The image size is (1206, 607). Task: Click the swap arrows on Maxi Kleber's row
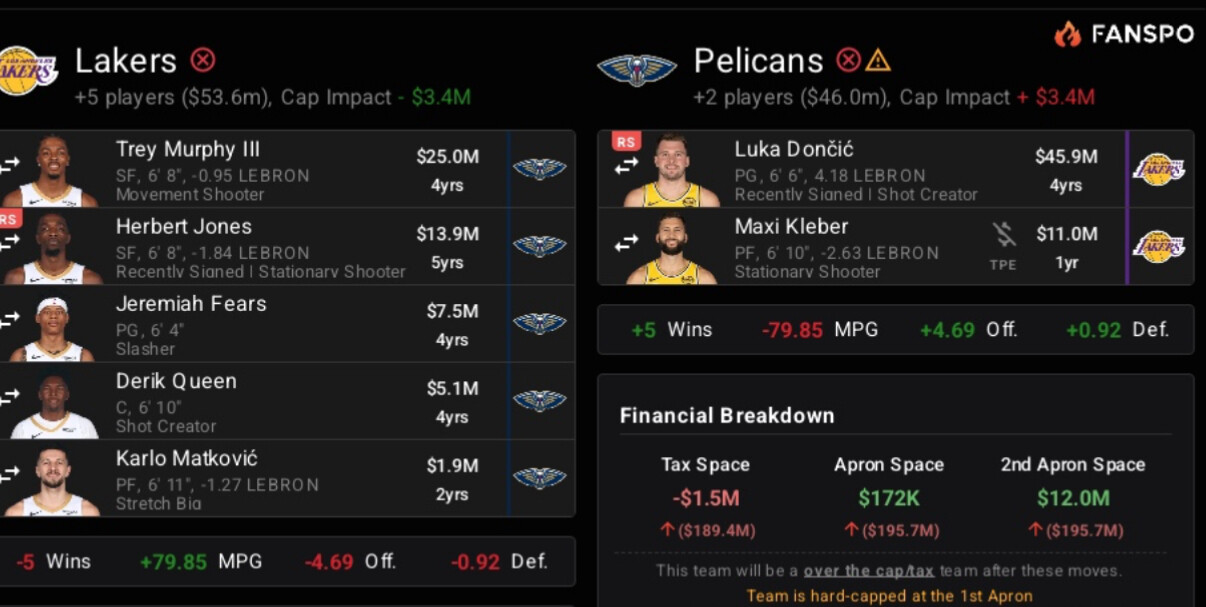[x=627, y=244]
